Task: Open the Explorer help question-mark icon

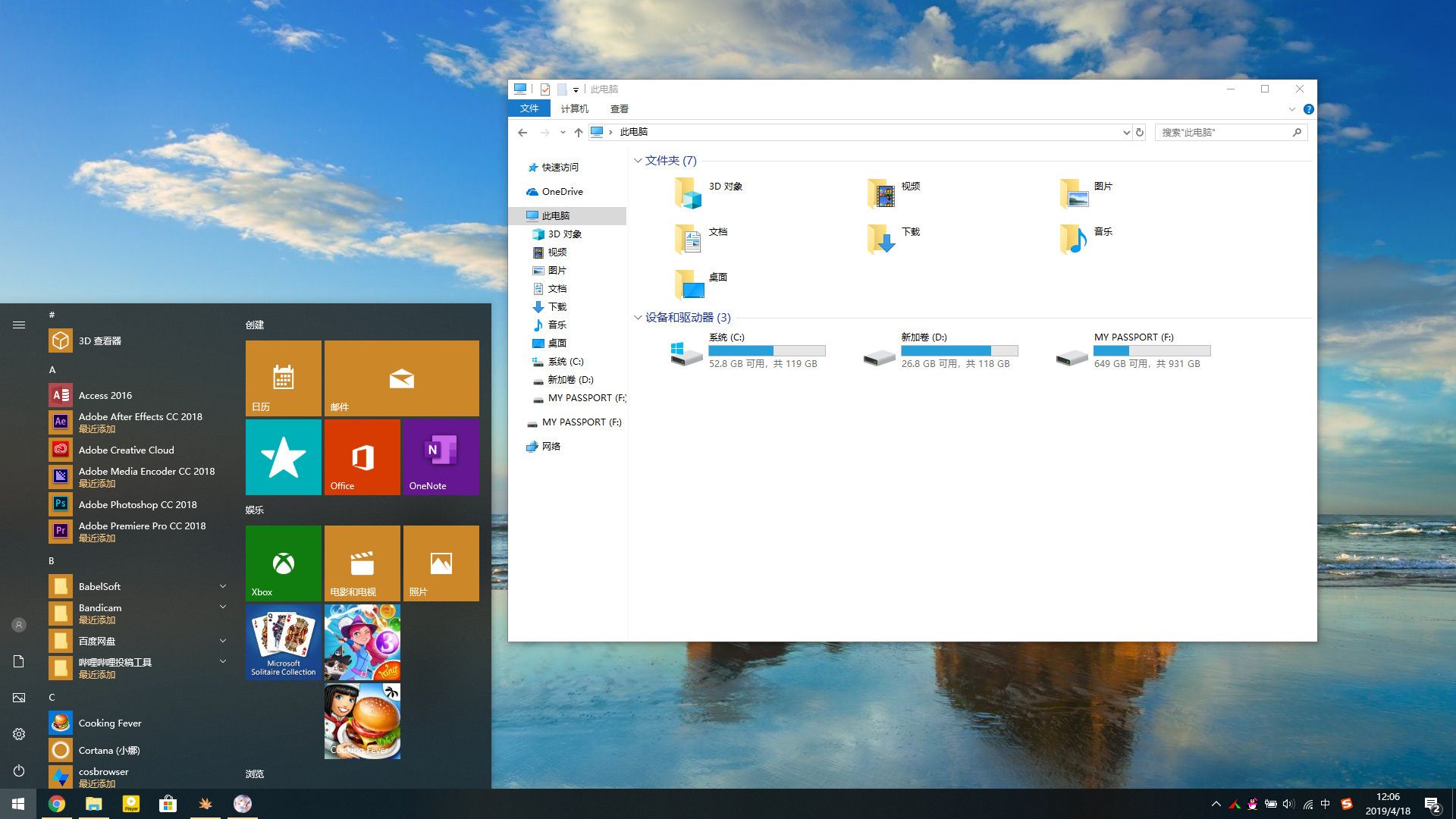Action: click(x=1308, y=109)
